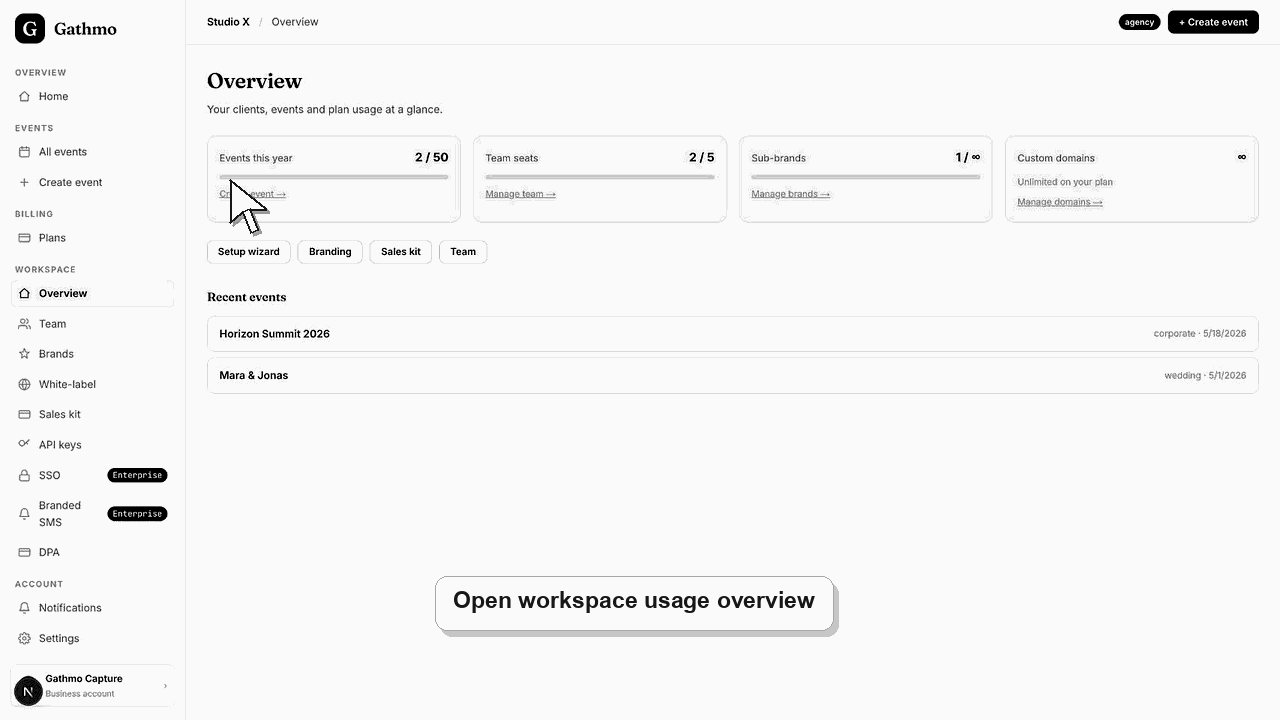Open the DPA page
Screen dimensions: 1280x720
point(92,553)
